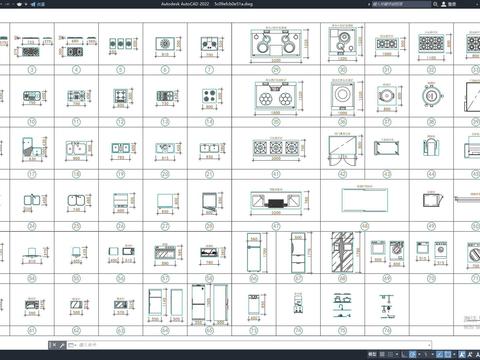The height and width of the screenshot is (360, 480).
Task: Click the share button in quick access toolbar
Action: (x=37, y=4)
